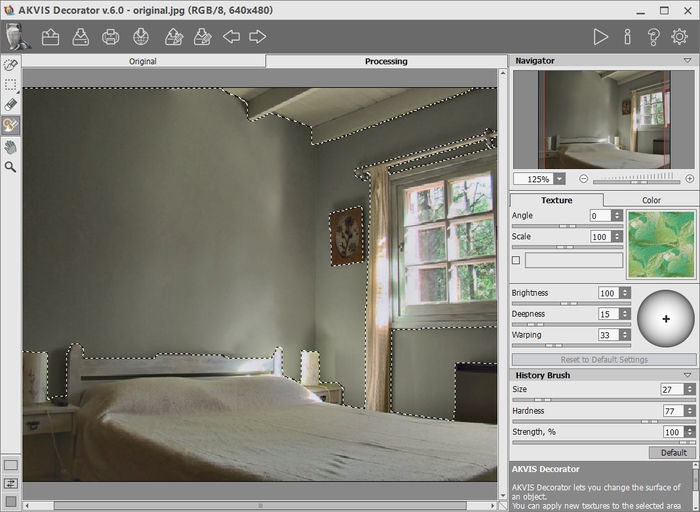Select the rectangular Selection tool
Image resolution: width=700 pixels, height=512 pixels.
coord(10,84)
